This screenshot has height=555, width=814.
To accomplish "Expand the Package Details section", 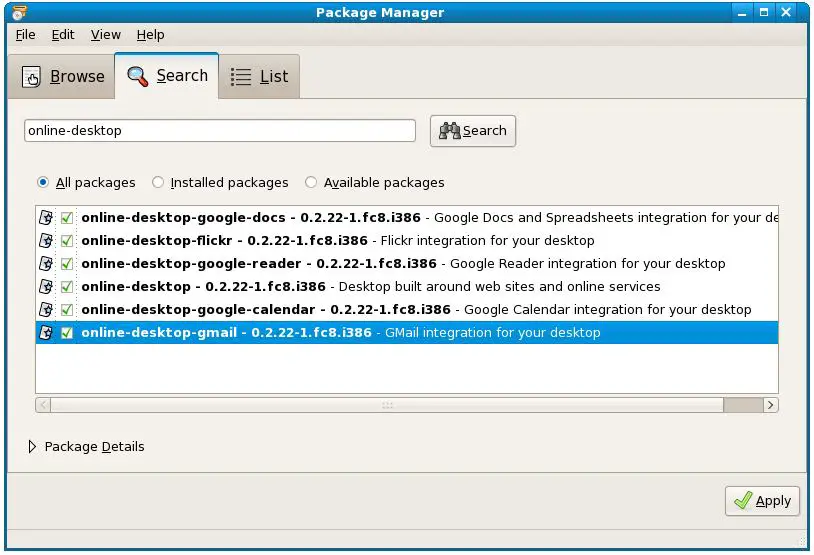I will pos(32,446).
